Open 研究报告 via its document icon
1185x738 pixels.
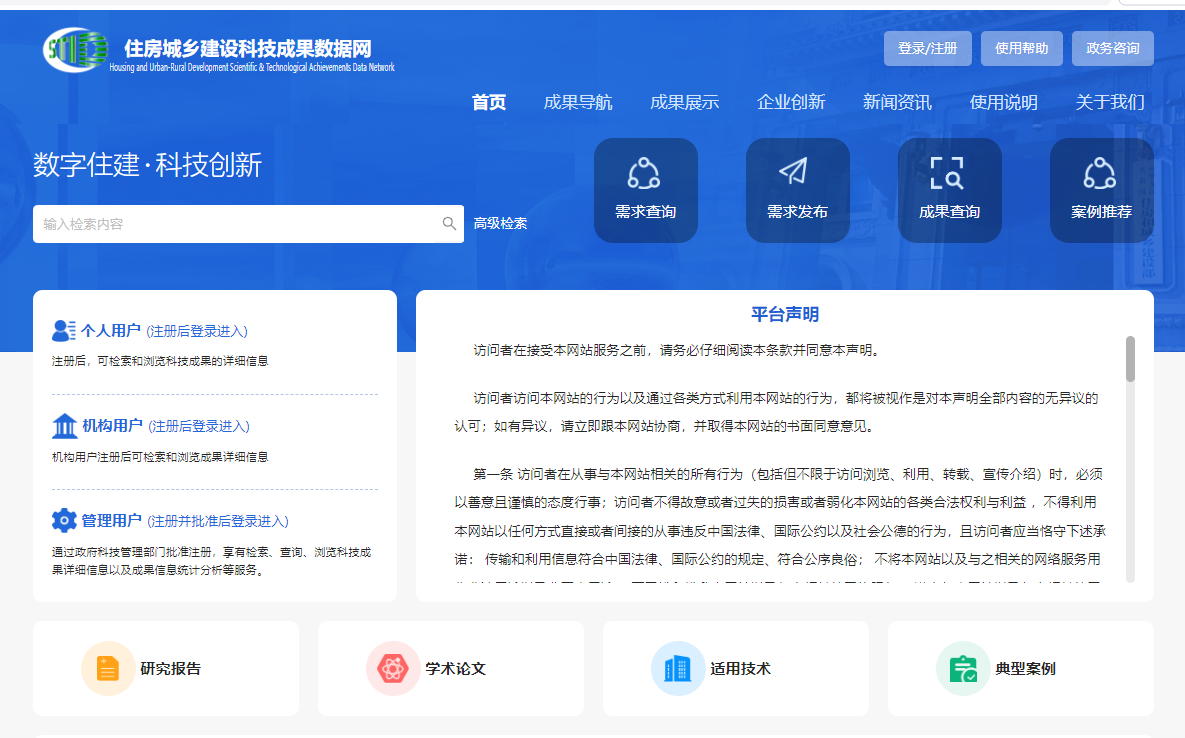pyautogui.click(x=107, y=666)
